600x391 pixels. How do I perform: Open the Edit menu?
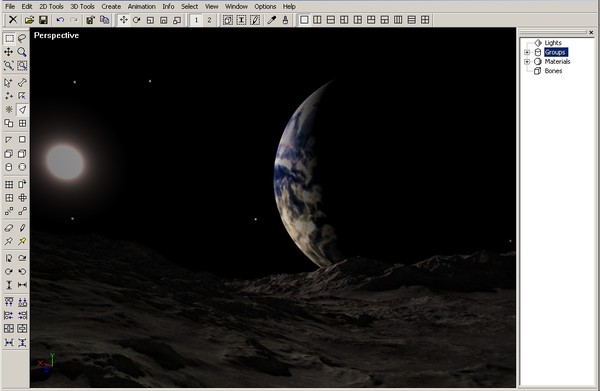pyautogui.click(x=27, y=7)
